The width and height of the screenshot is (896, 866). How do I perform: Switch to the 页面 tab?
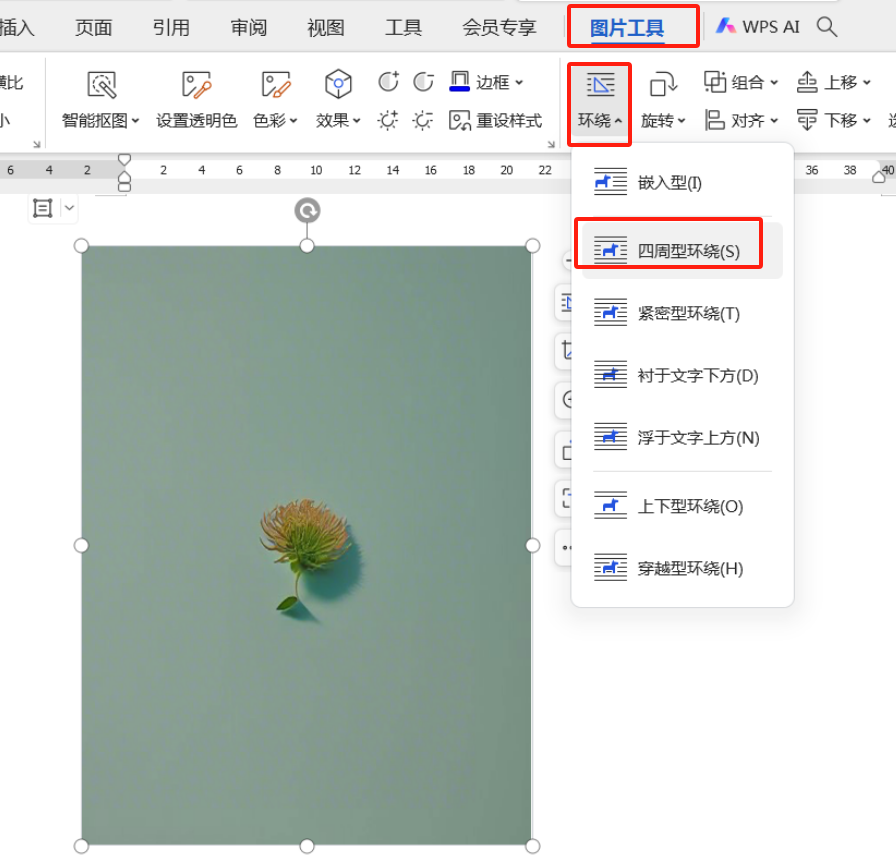(x=94, y=27)
